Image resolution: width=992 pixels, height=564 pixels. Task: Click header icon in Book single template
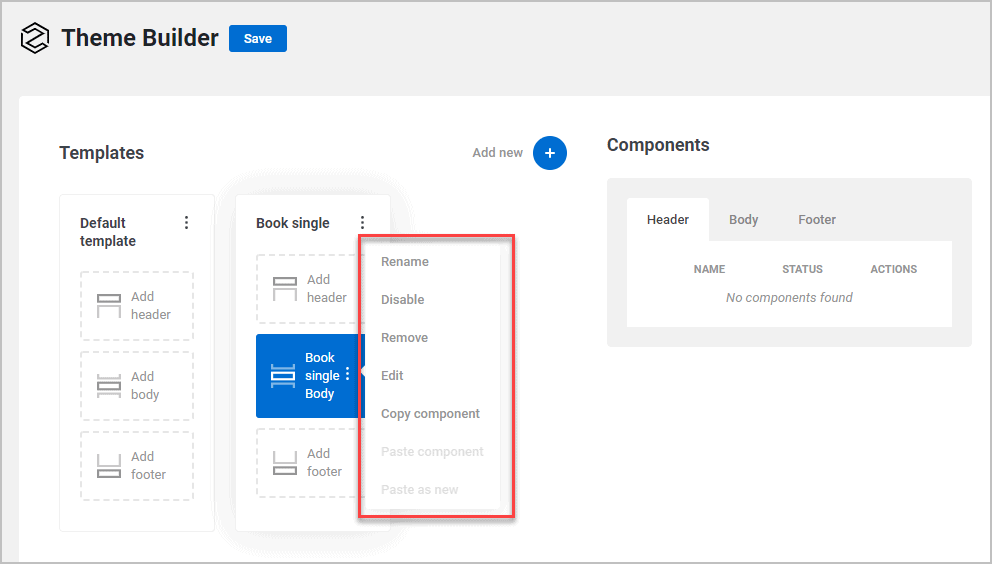coord(285,289)
